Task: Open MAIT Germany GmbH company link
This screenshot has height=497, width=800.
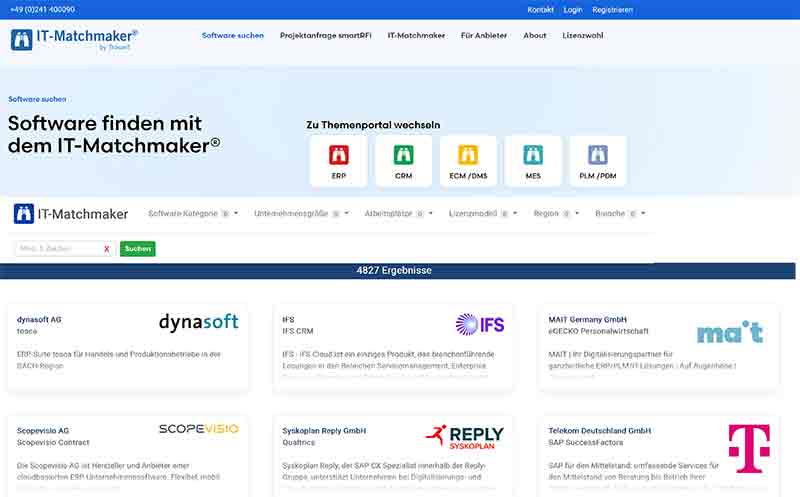Action: (587, 319)
